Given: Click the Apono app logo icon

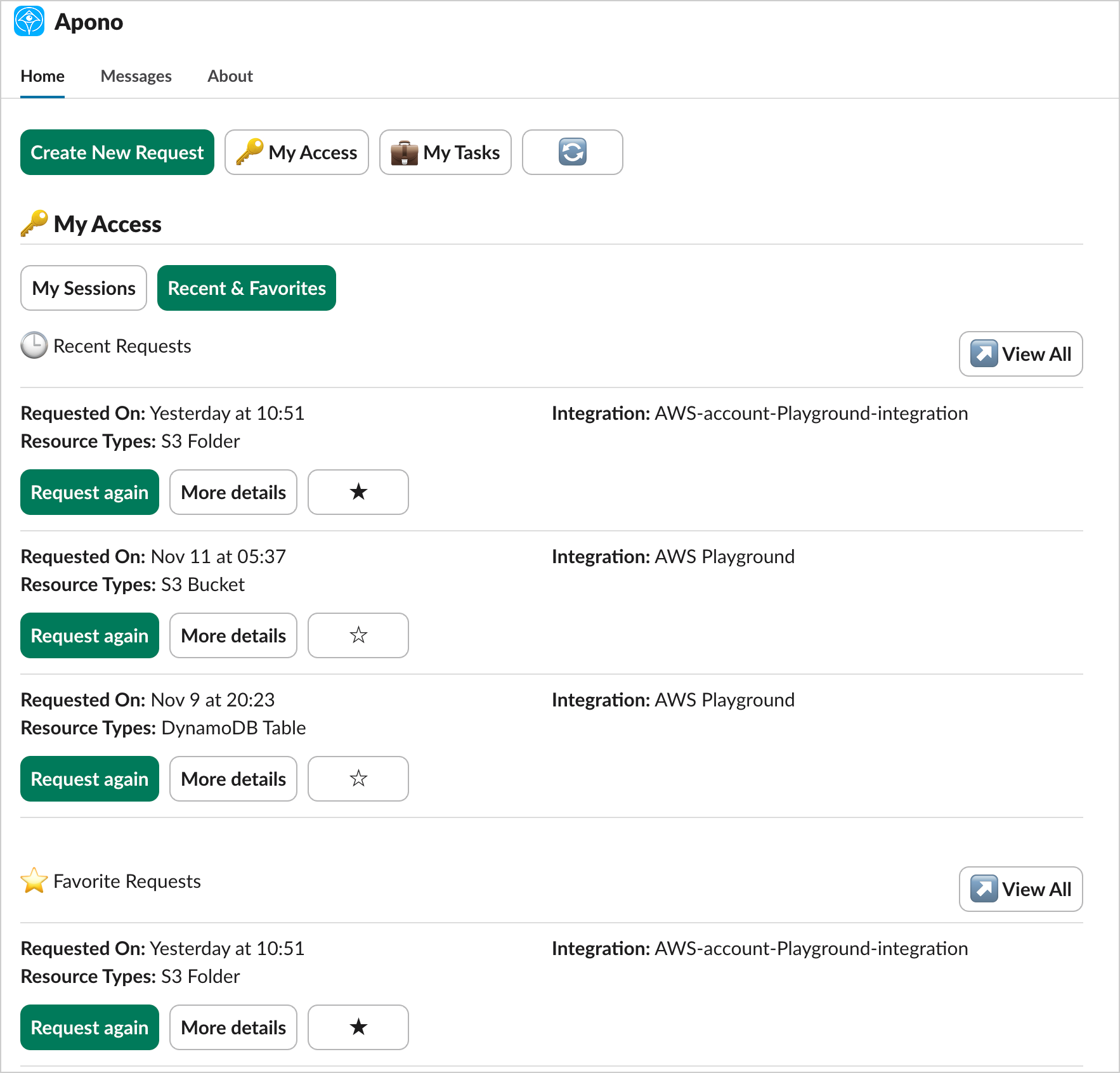Looking at the screenshot, I should click(29, 22).
